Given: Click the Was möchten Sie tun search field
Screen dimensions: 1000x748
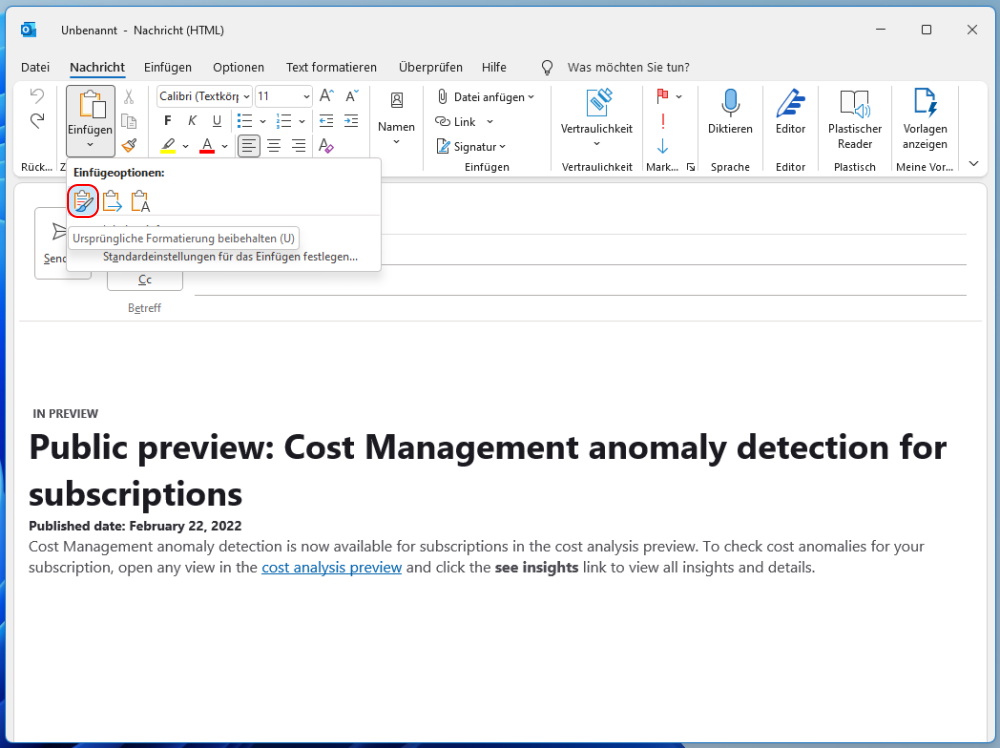Looking at the screenshot, I should pos(628,67).
